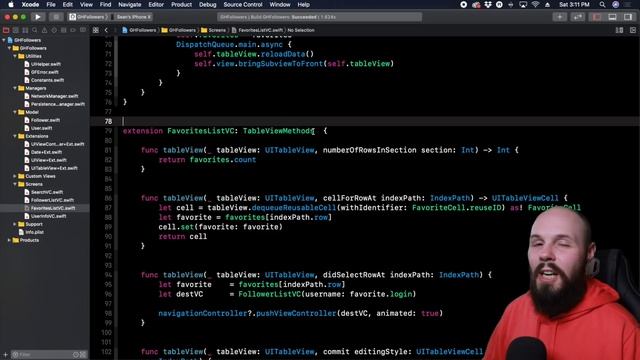640x360 pixels.
Task: Toggle the navigator panel visibility
Action: pyautogui.click(x=597, y=17)
